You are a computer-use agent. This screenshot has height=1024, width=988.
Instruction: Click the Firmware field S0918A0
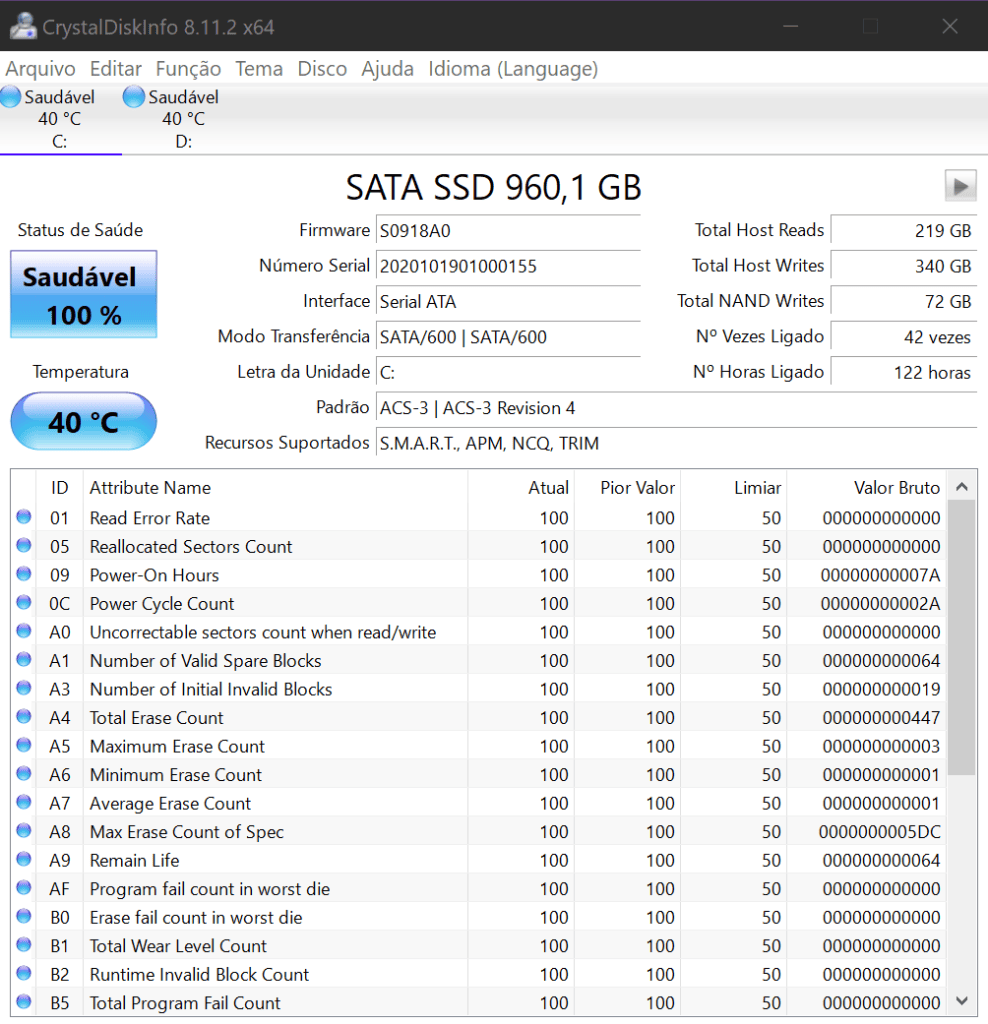(508, 231)
